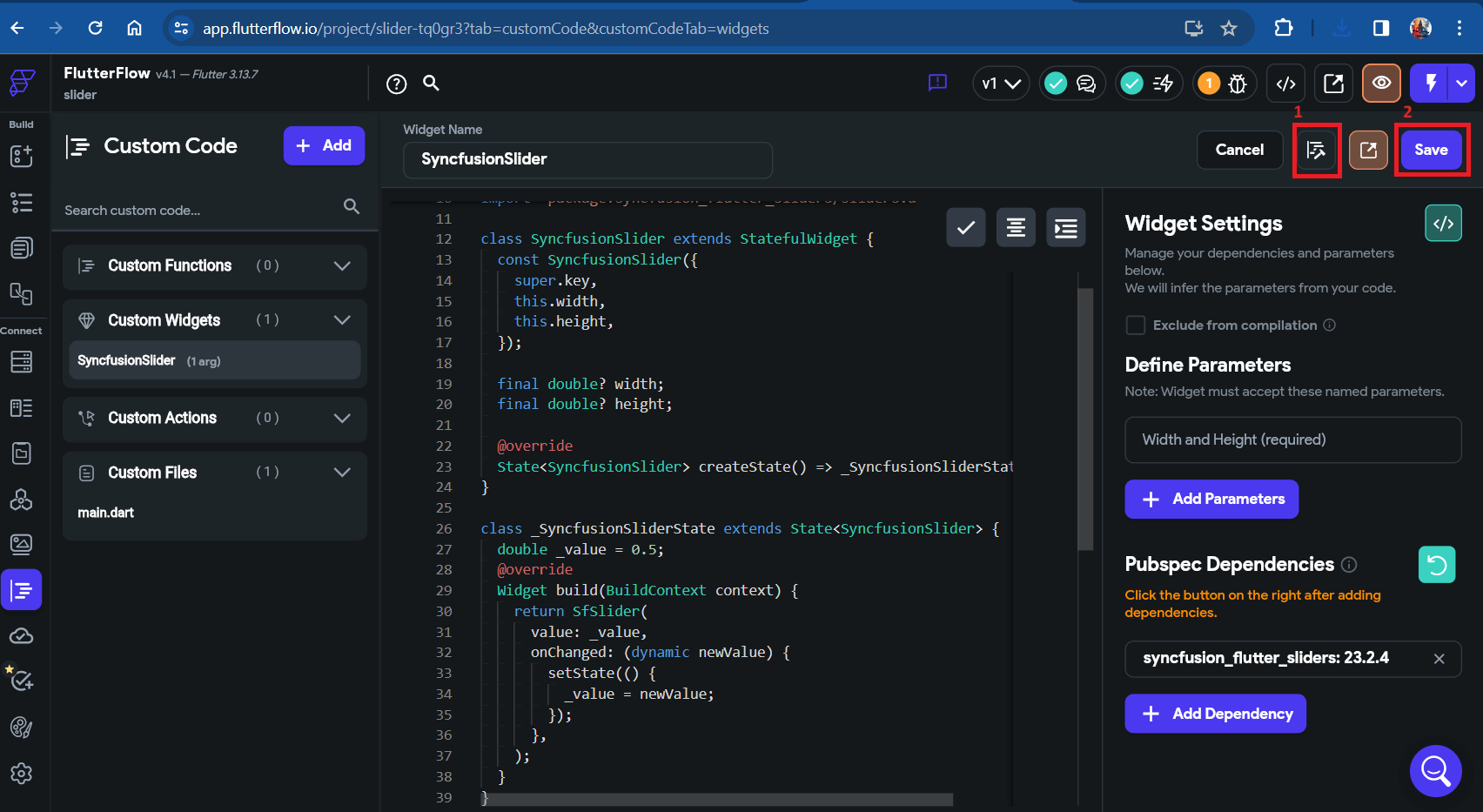Open the Test Mode dropdown arrow
The height and width of the screenshot is (812, 1483).
[x=1461, y=84]
